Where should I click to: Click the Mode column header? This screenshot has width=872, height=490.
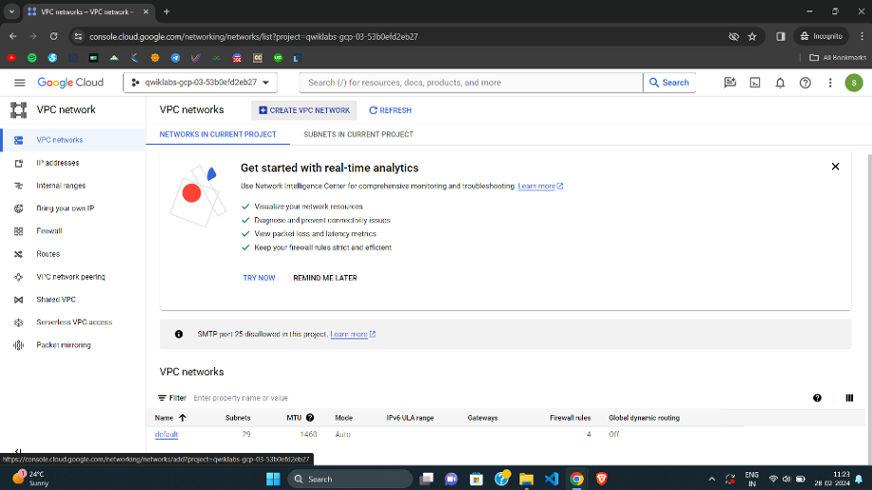pos(344,418)
